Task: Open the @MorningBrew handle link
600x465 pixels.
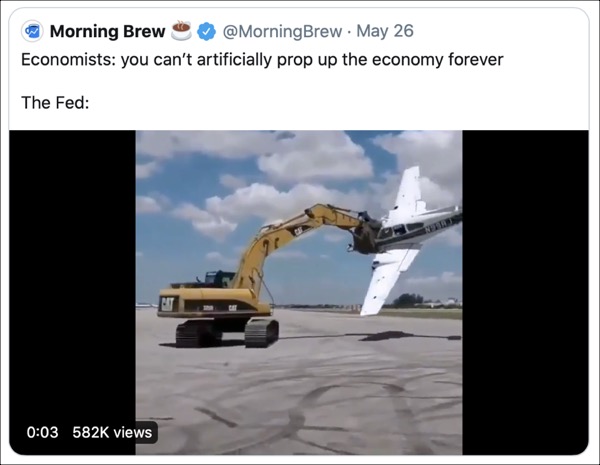Action: [x=282, y=31]
